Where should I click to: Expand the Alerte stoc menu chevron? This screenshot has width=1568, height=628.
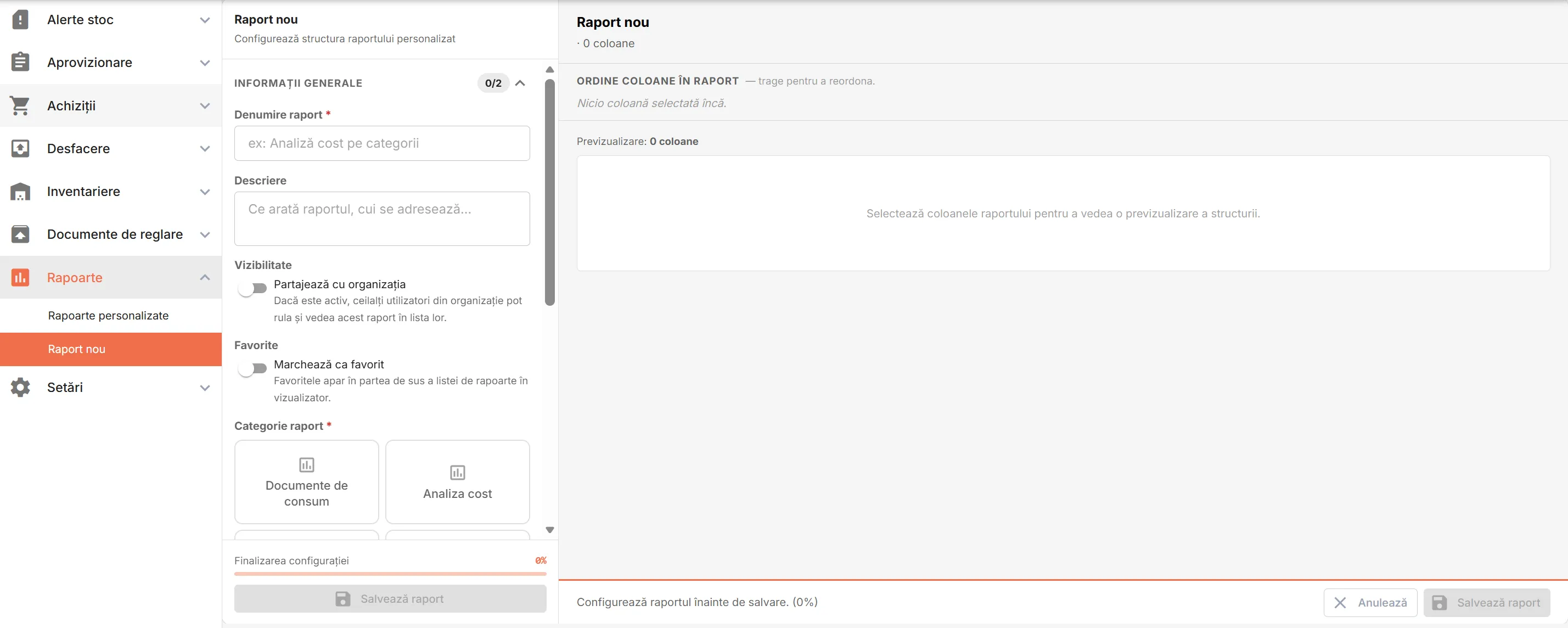tap(205, 20)
